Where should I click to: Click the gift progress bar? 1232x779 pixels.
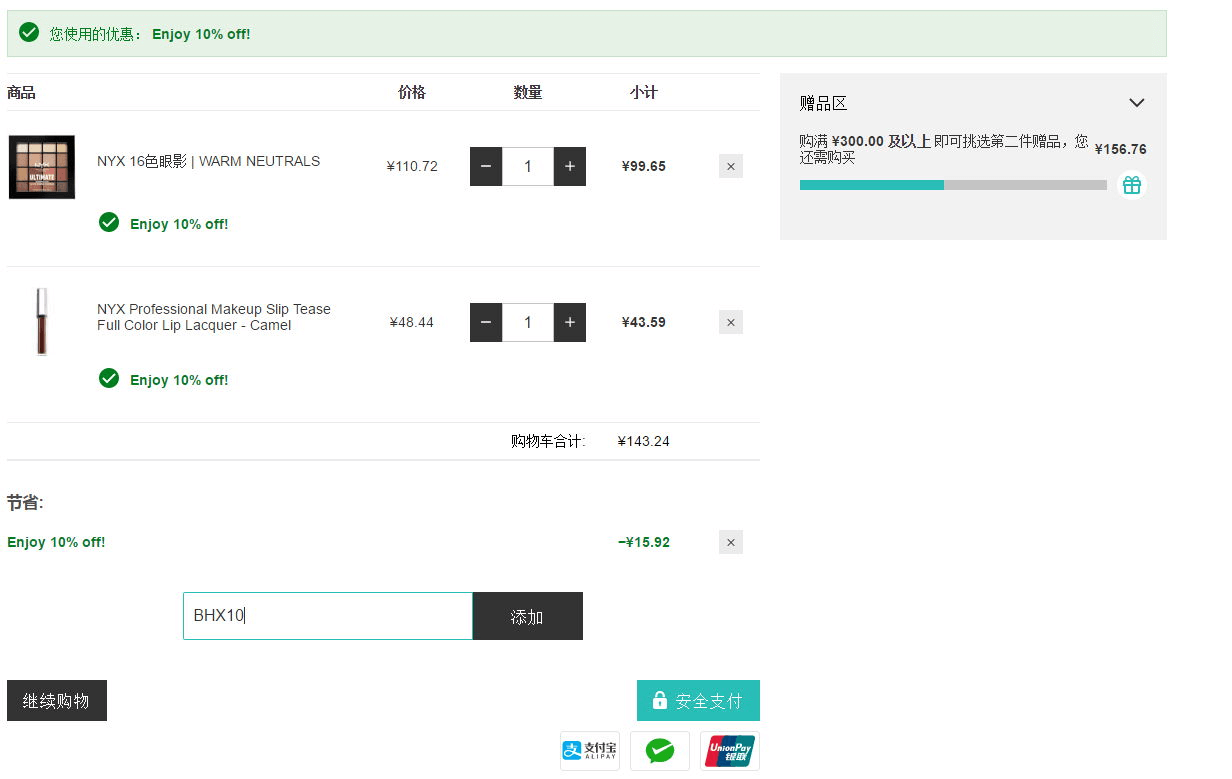(953, 185)
